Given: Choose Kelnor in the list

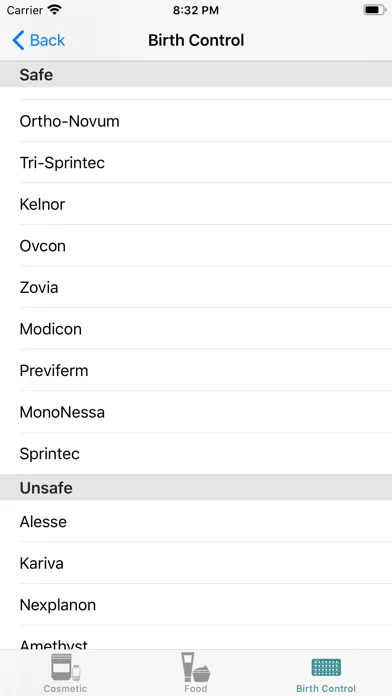Looking at the screenshot, I should click(196, 204).
